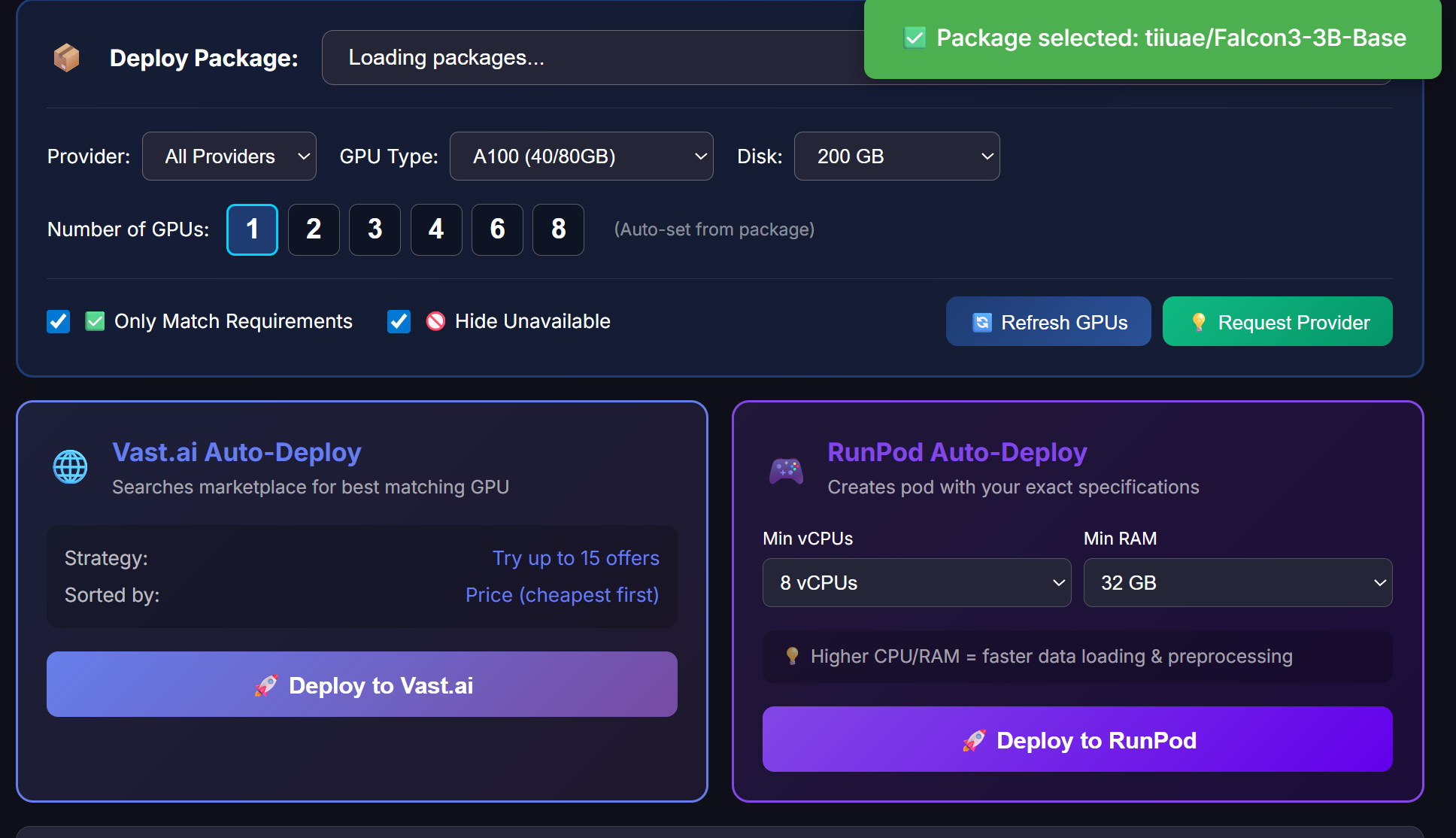This screenshot has width=1456, height=838.
Task: Click the Vast.ai globe icon
Action: click(x=70, y=467)
